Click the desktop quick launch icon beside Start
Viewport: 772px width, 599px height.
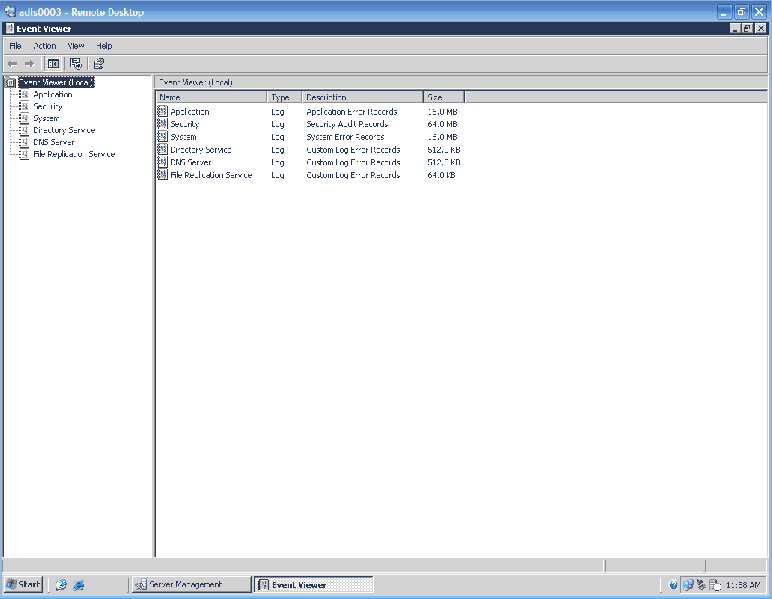(61, 585)
